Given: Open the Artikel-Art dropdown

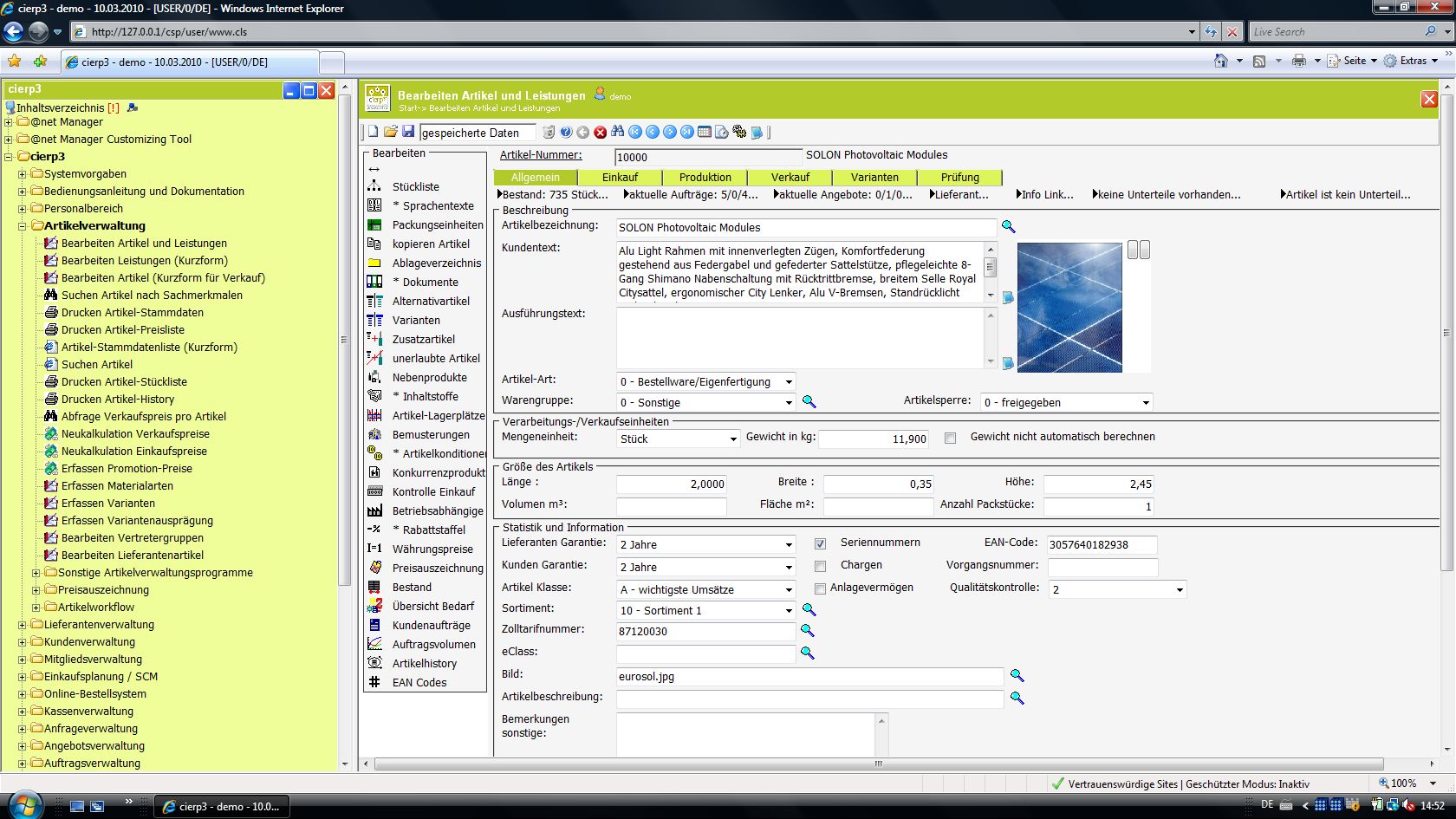Looking at the screenshot, I should 788,382.
